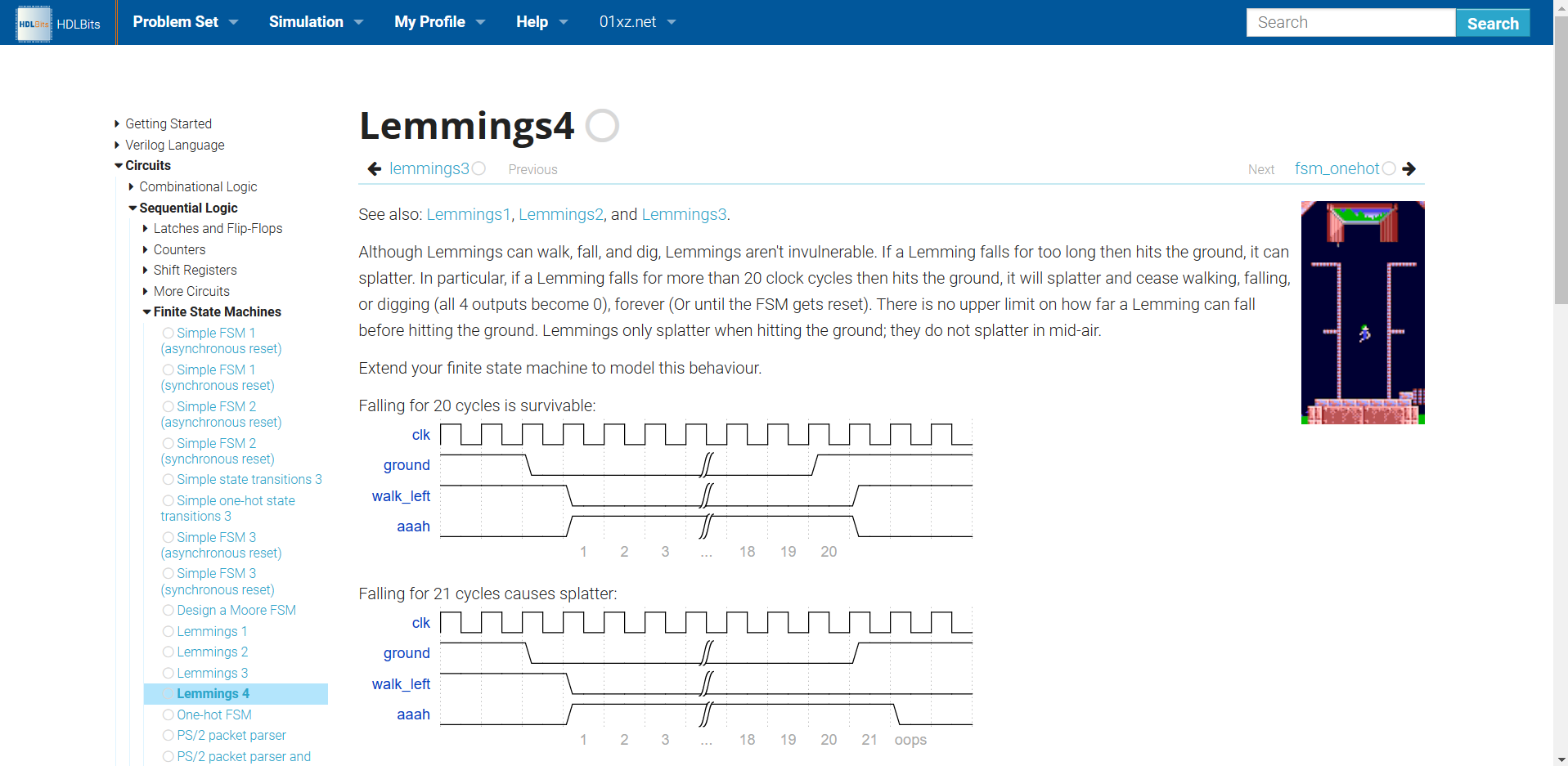
Task: Open the 01xz.net menu
Action: coord(637,22)
